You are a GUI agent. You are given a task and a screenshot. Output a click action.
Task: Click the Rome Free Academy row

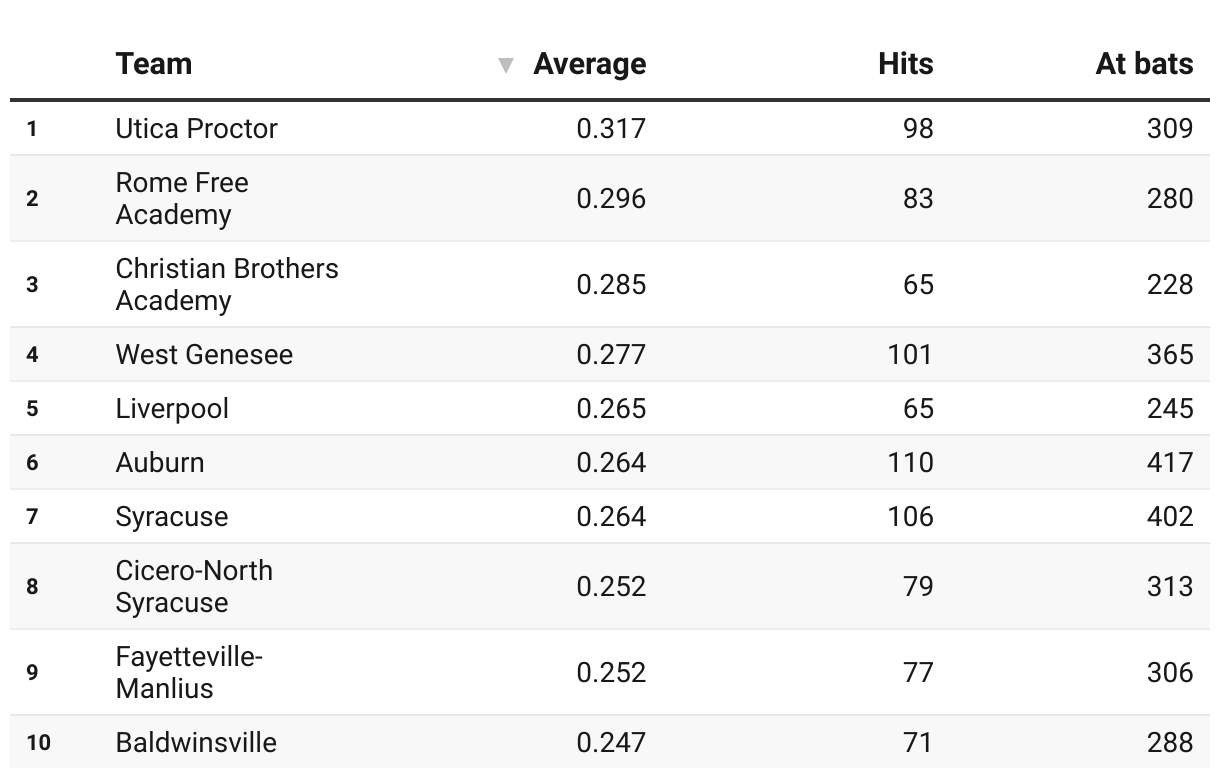[182, 198]
